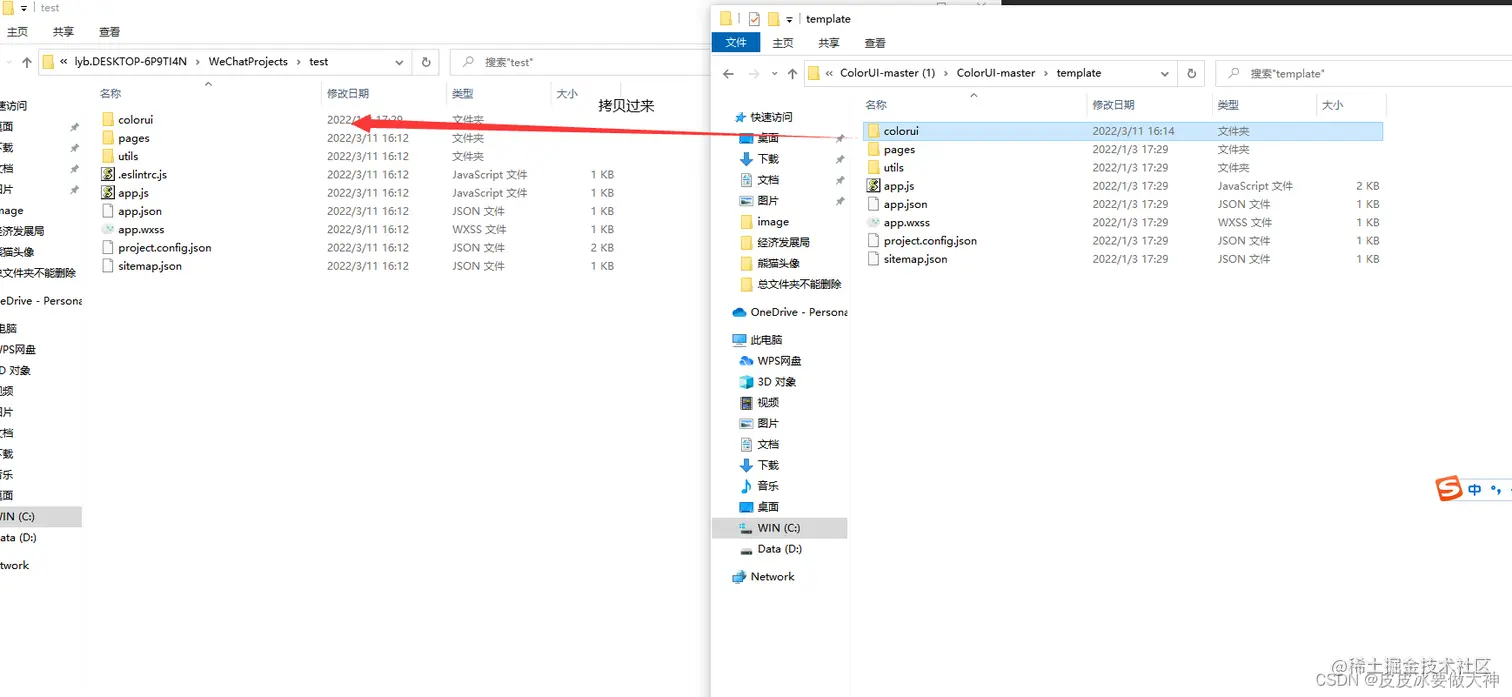This screenshot has height=697, width=1512.
Task: Open 经济发展局 folder in template sidebar
Action: click(x=774, y=242)
